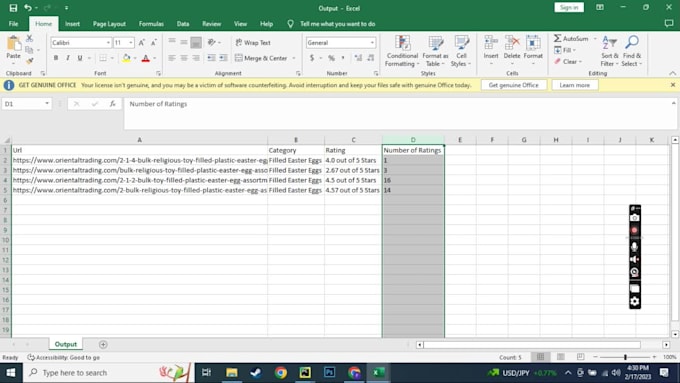Switch to Page Layout view in the status bar
The image size is (680, 383).
pos(560,357)
